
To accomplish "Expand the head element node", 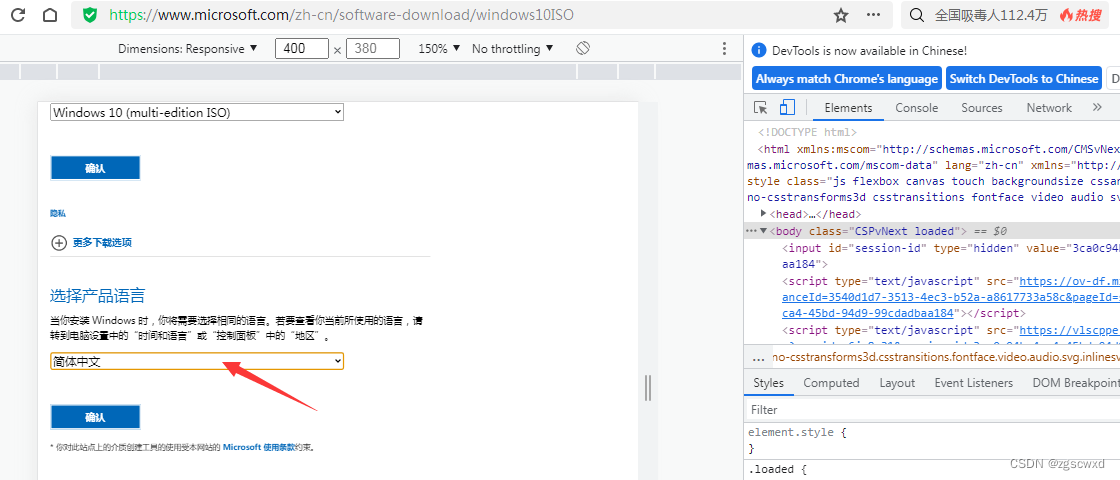I will click(x=764, y=214).
